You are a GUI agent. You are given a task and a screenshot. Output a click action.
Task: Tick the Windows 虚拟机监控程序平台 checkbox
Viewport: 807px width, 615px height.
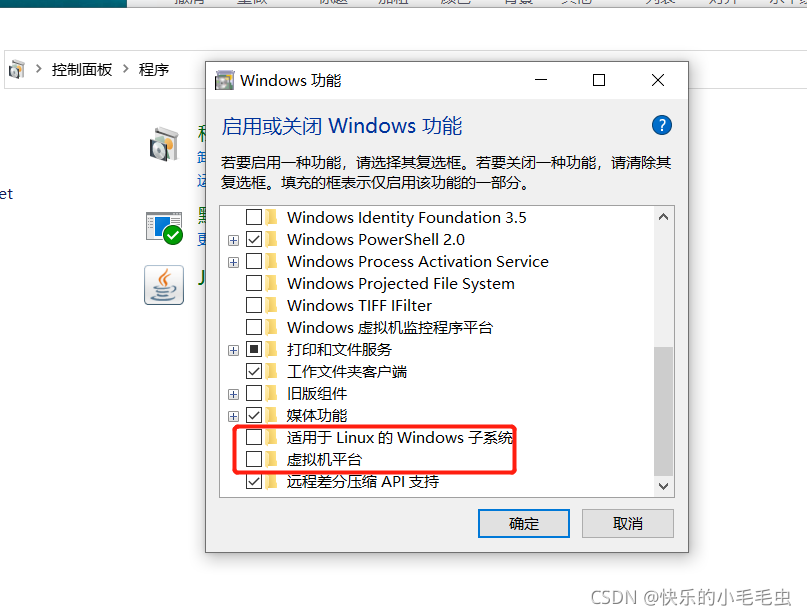(x=254, y=327)
